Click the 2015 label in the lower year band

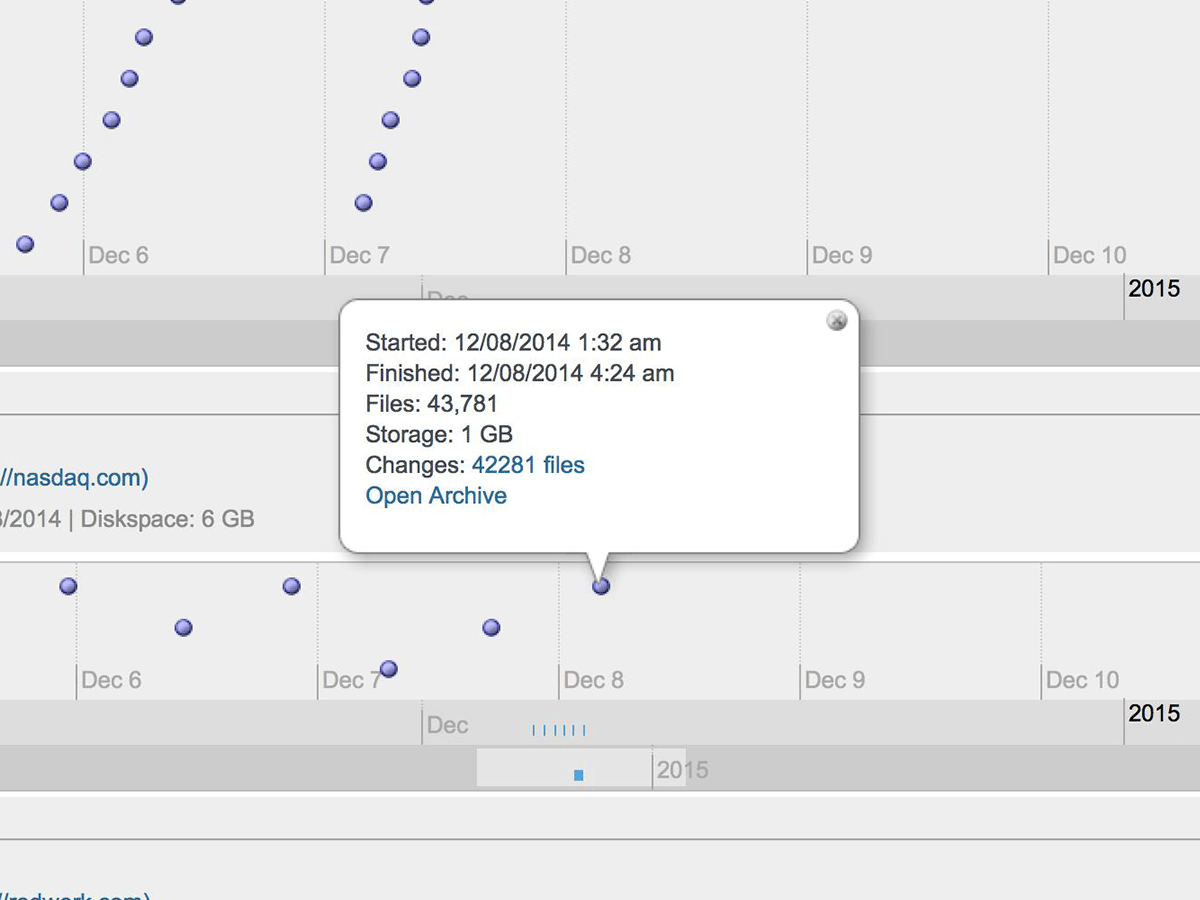(x=683, y=770)
